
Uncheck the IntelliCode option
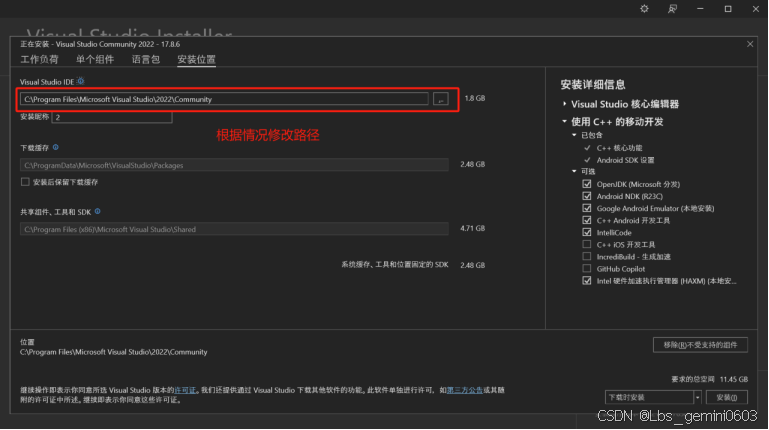click(587, 232)
